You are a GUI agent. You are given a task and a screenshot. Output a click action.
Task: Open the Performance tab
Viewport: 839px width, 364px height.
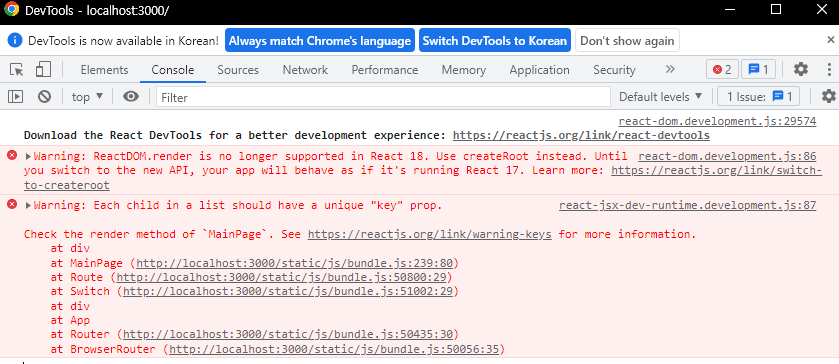pos(385,70)
